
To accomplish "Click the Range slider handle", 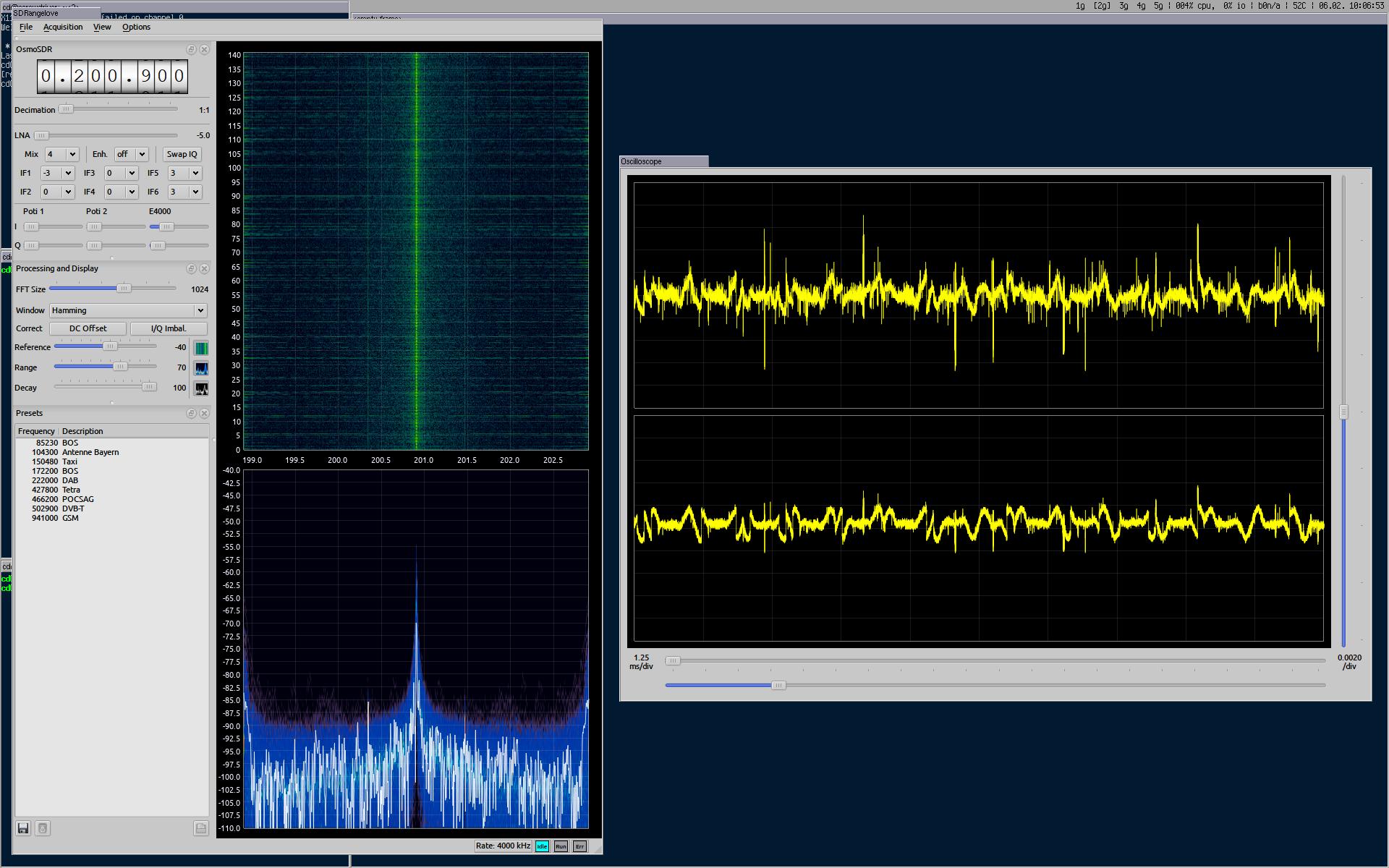I will point(120,367).
